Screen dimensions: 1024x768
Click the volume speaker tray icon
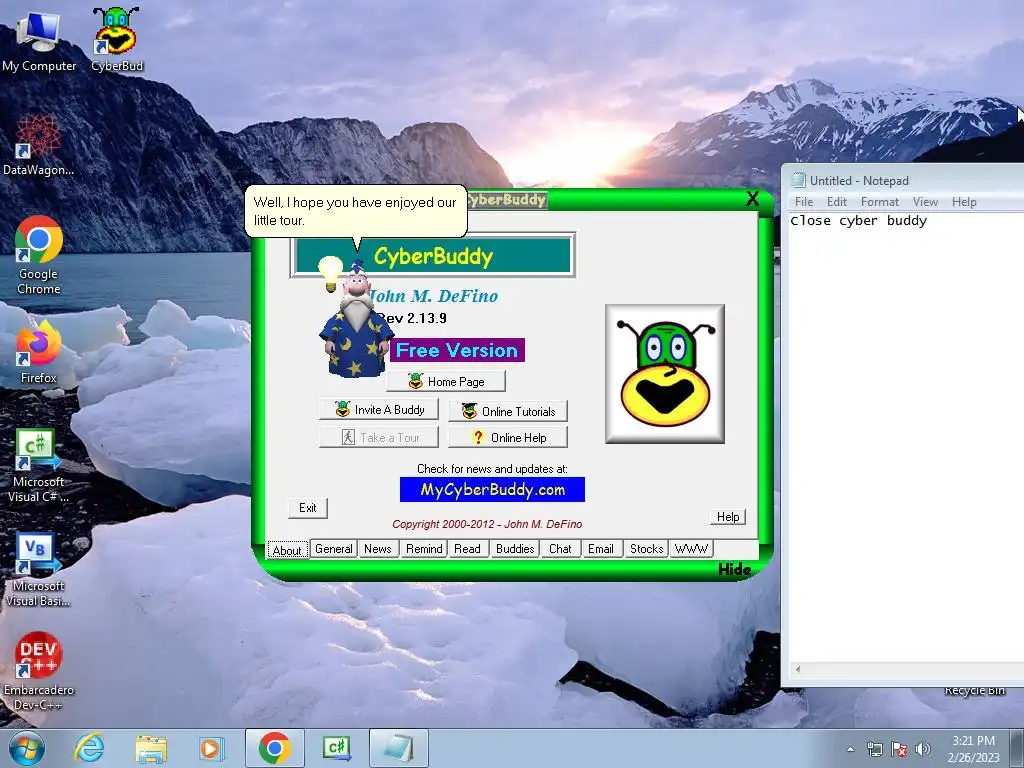click(x=923, y=749)
